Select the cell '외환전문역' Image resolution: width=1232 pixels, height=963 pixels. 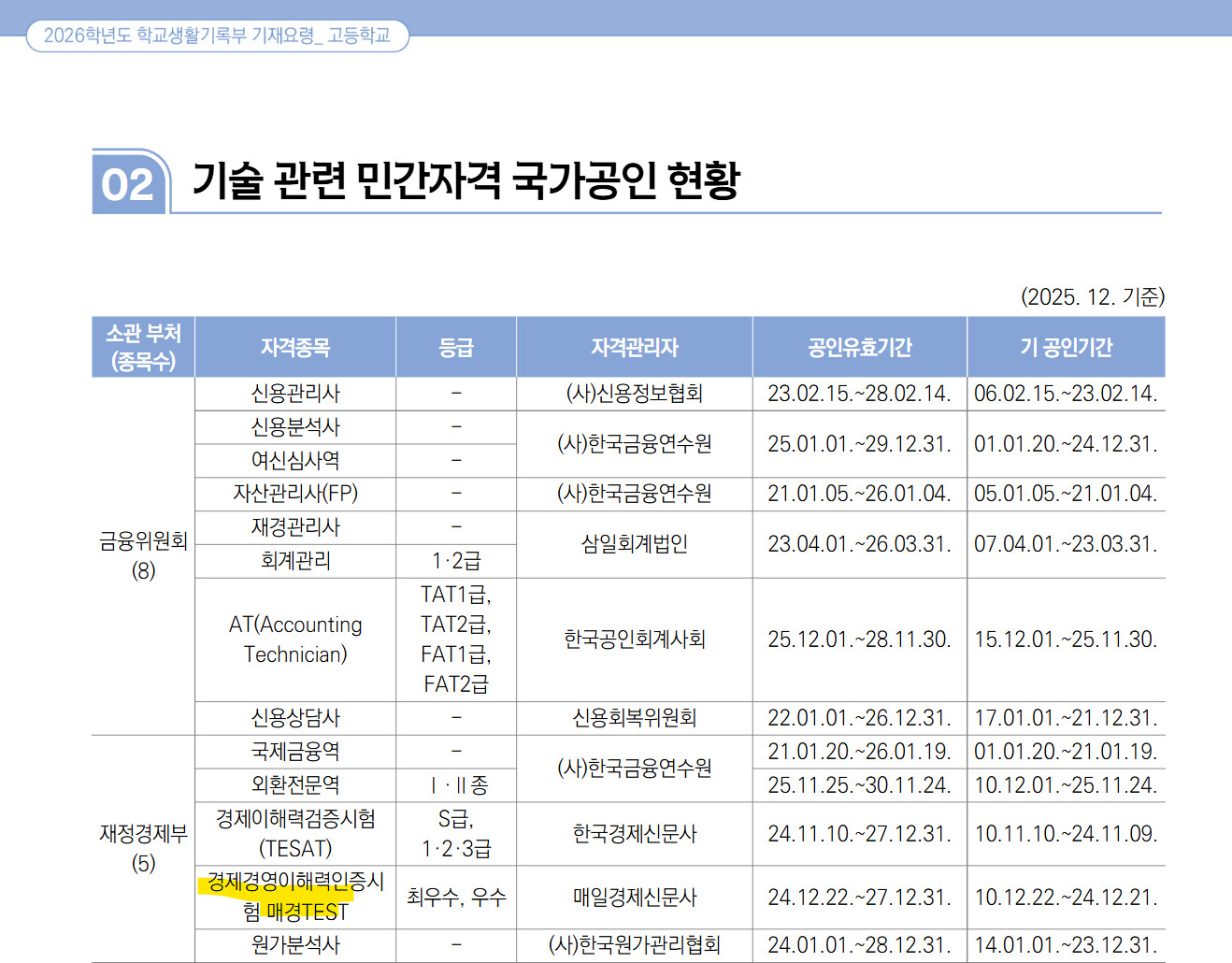(295, 785)
